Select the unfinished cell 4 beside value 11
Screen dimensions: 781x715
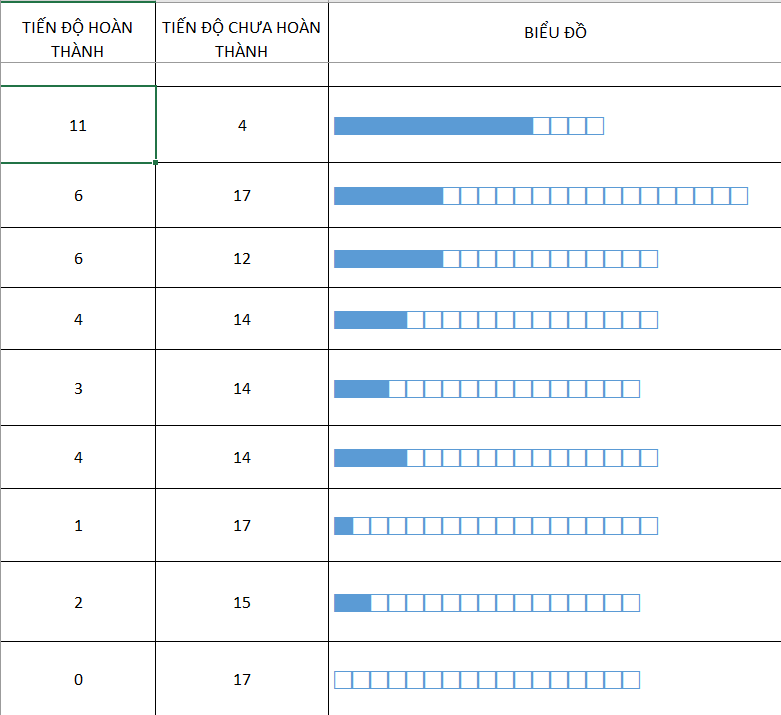tap(242, 126)
